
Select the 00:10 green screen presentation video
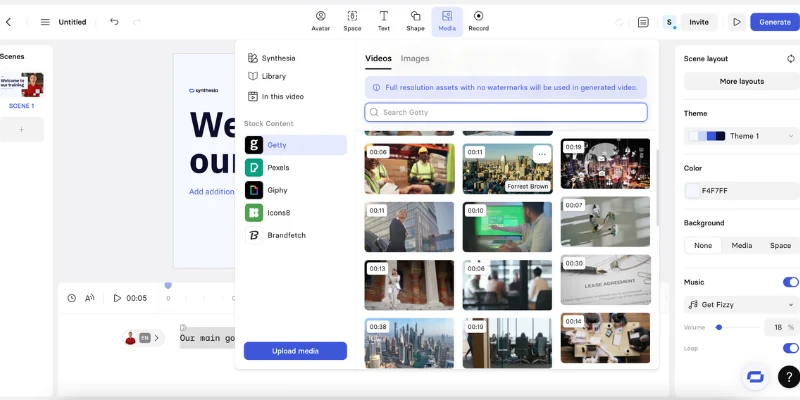[507, 227]
